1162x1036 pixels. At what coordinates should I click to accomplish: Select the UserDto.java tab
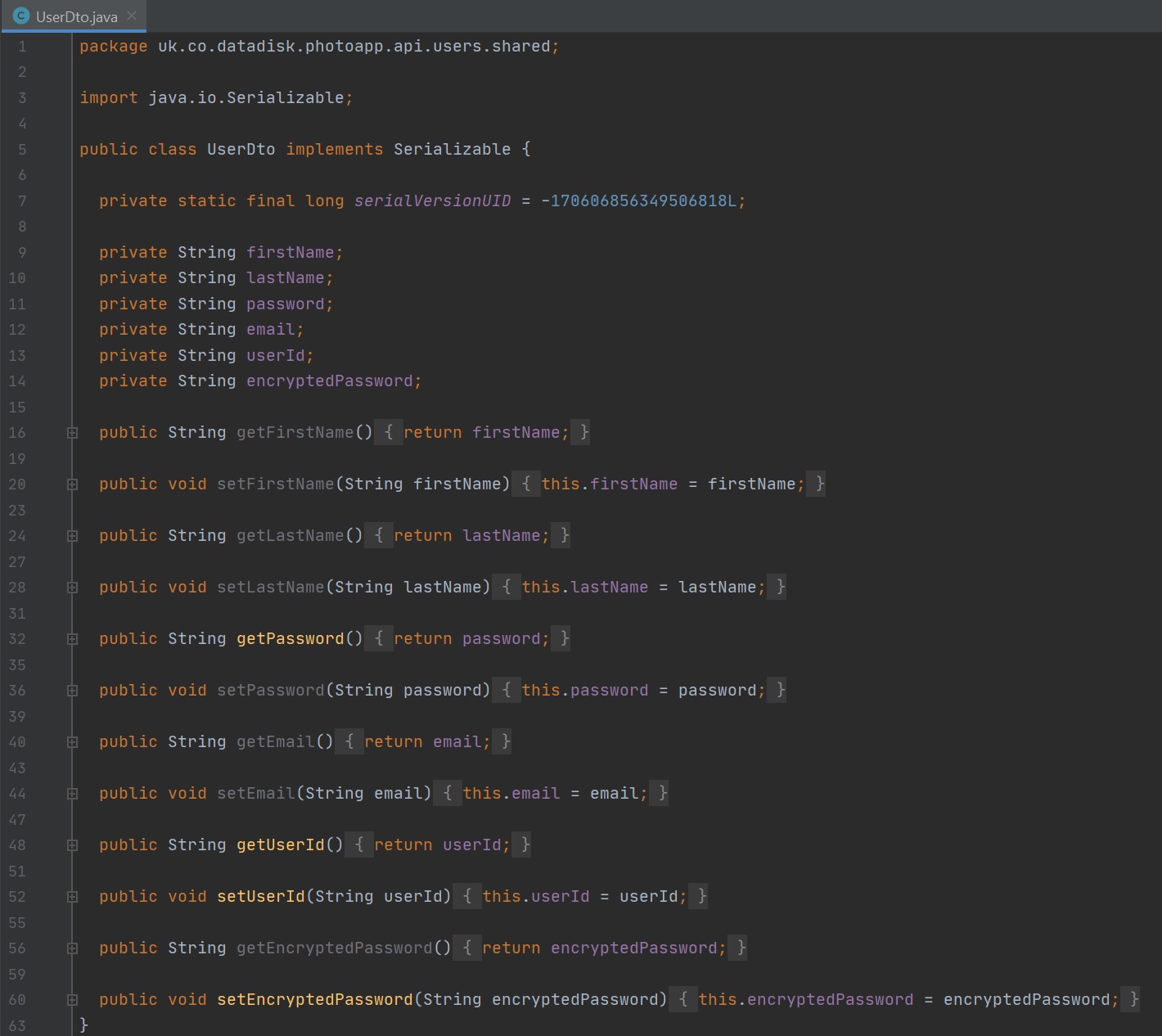pos(76,16)
